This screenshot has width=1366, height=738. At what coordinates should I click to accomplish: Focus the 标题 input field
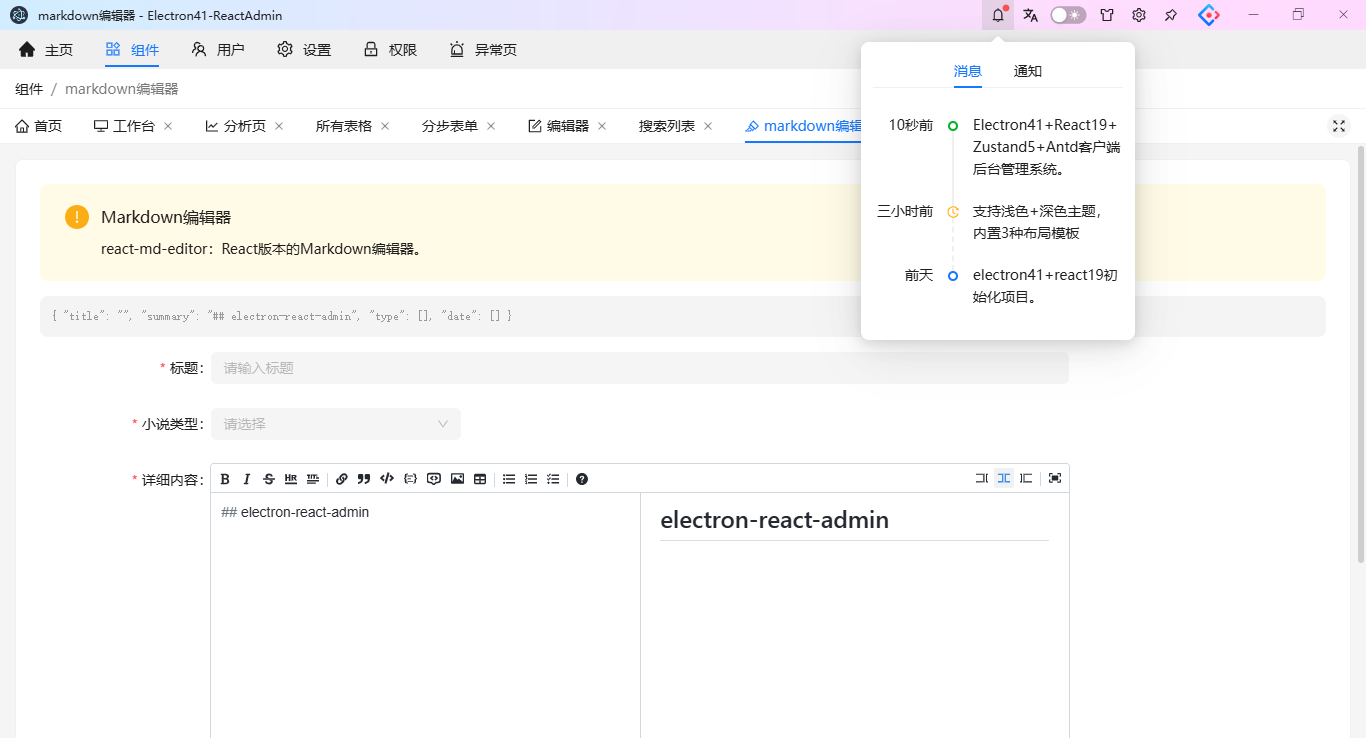(640, 368)
